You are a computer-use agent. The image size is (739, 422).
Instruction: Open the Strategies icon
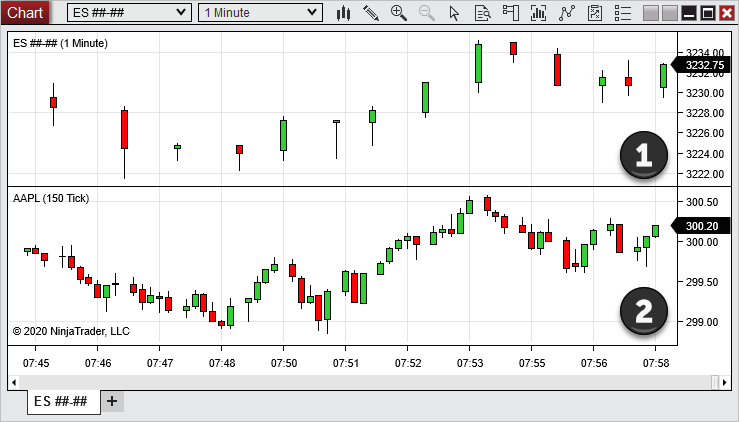point(595,13)
